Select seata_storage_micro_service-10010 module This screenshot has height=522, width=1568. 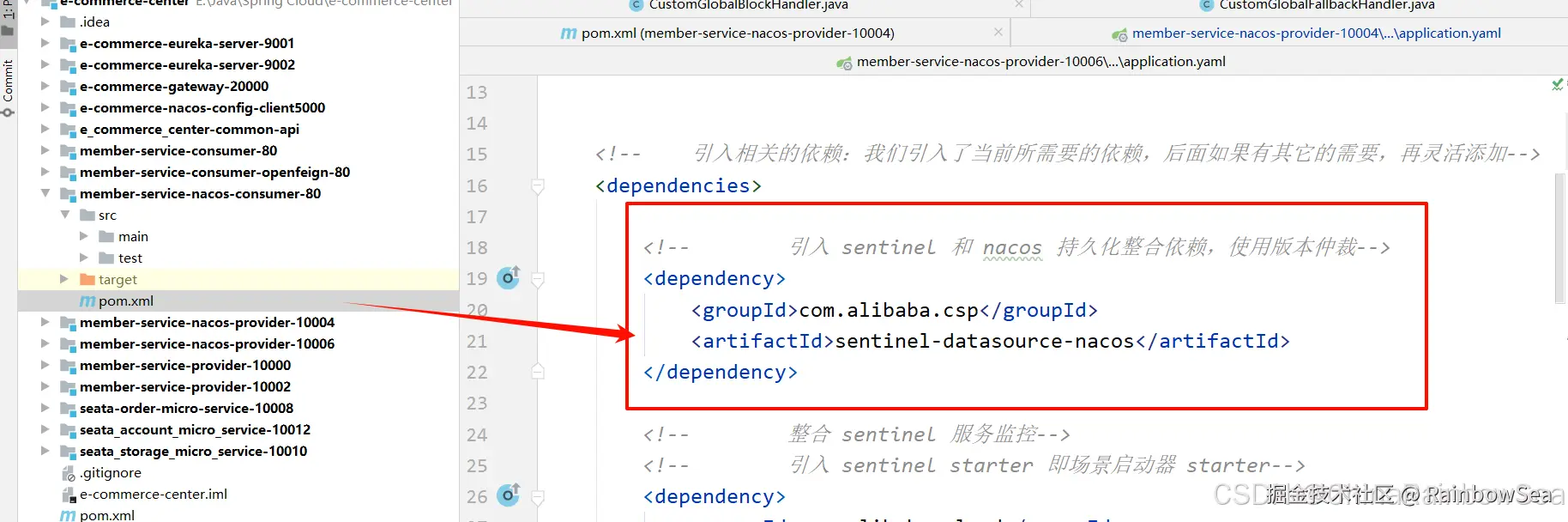[193, 451]
